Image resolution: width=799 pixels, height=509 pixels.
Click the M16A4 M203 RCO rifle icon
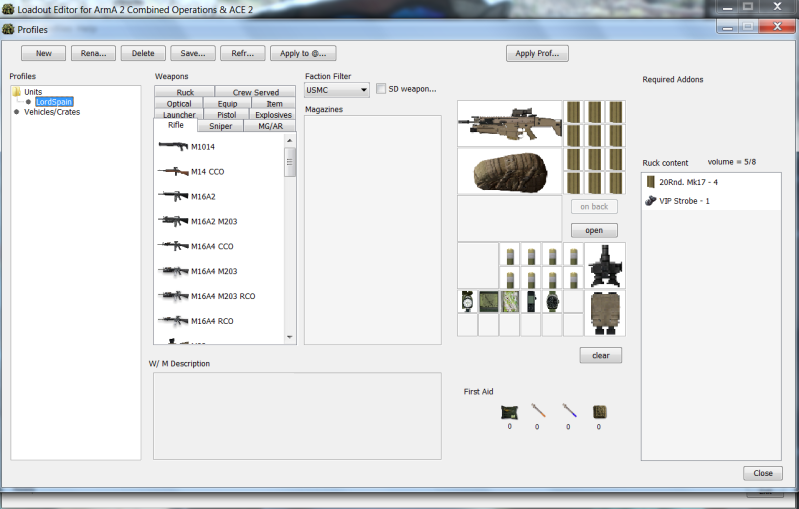click(173, 296)
